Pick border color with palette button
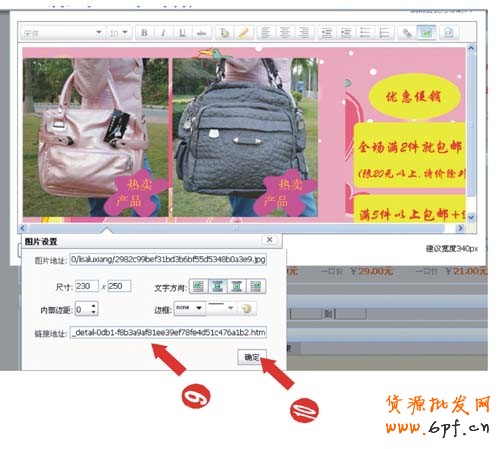Screen dimensions: 500x449 tap(247, 308)
